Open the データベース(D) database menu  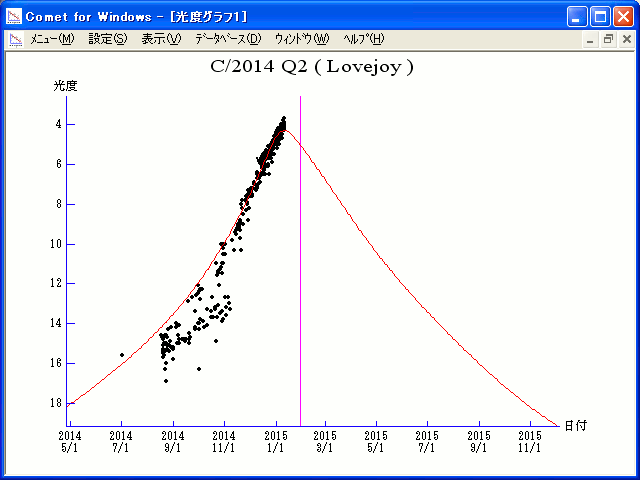pos(227,39)
